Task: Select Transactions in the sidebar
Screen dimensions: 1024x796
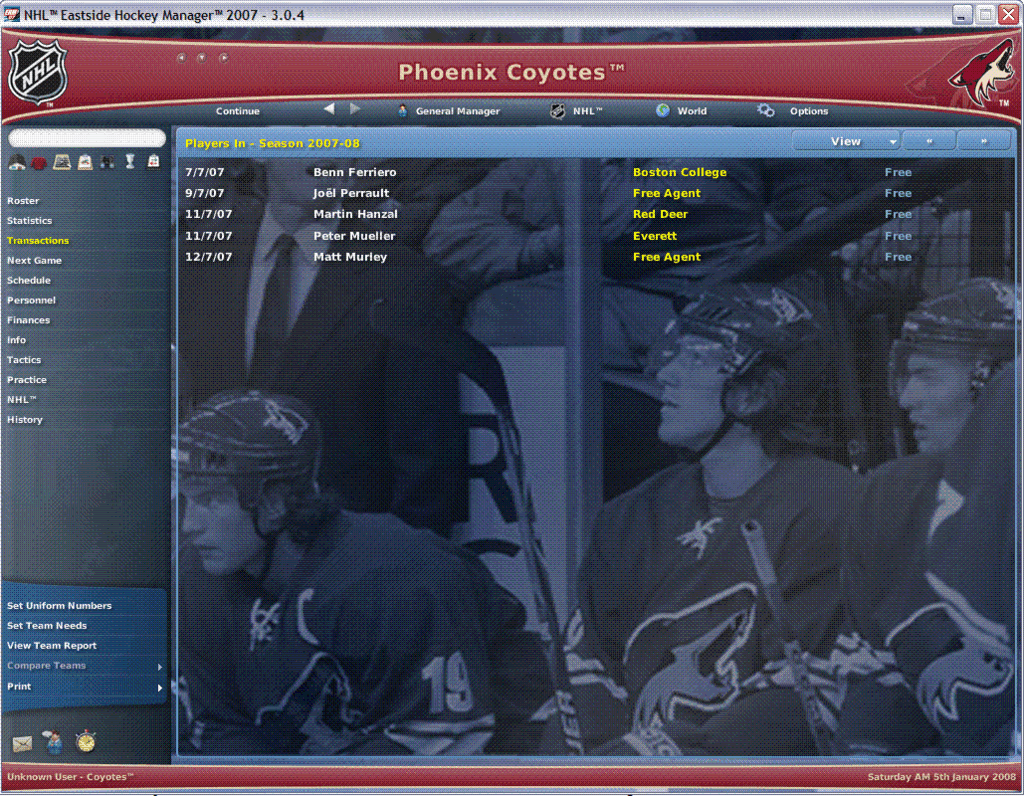Action: (38, 240)
